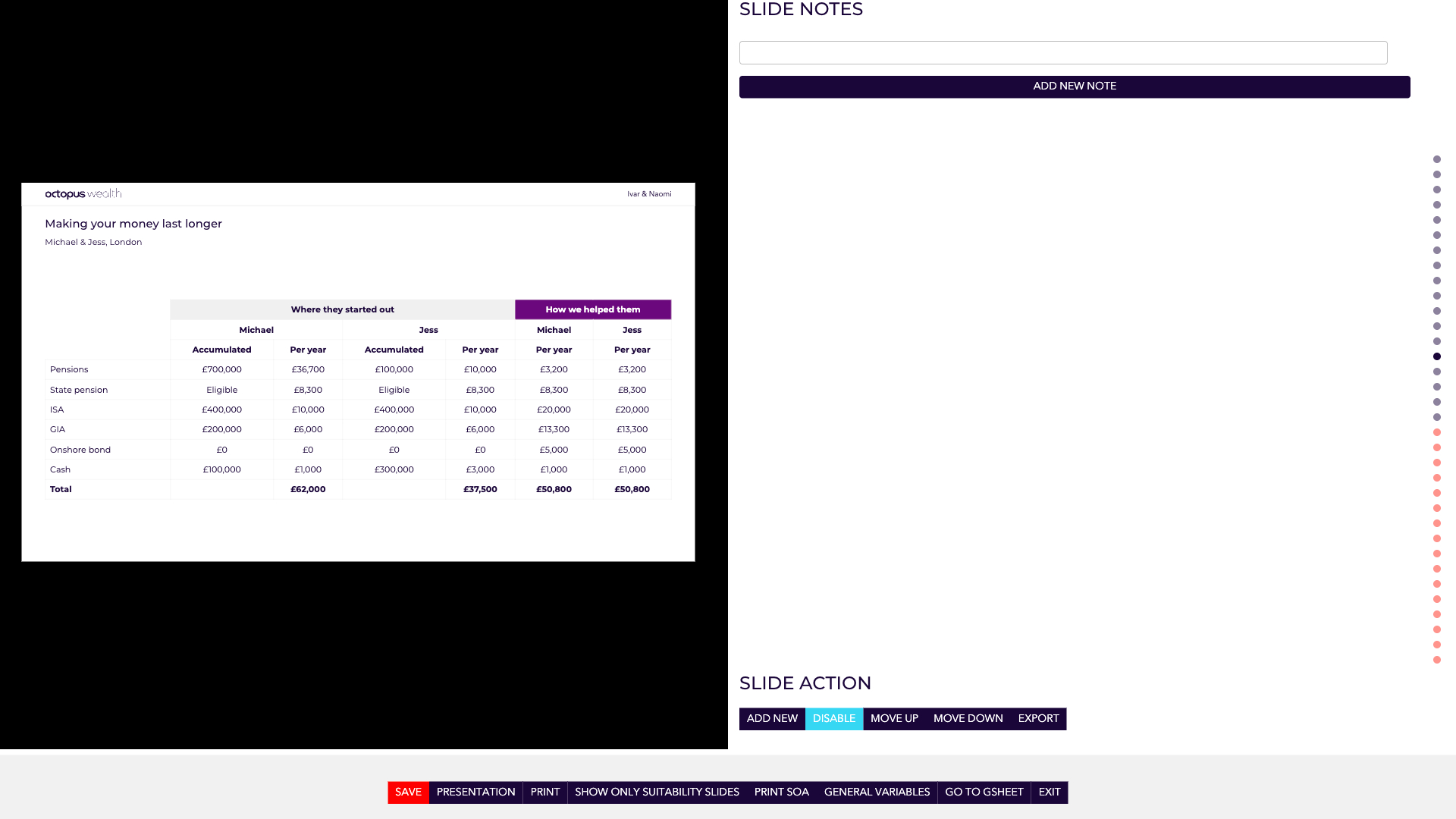The image size is (1456, 819).
Task: Click the SLIDE ACTION heading
Action: point(805,683)
